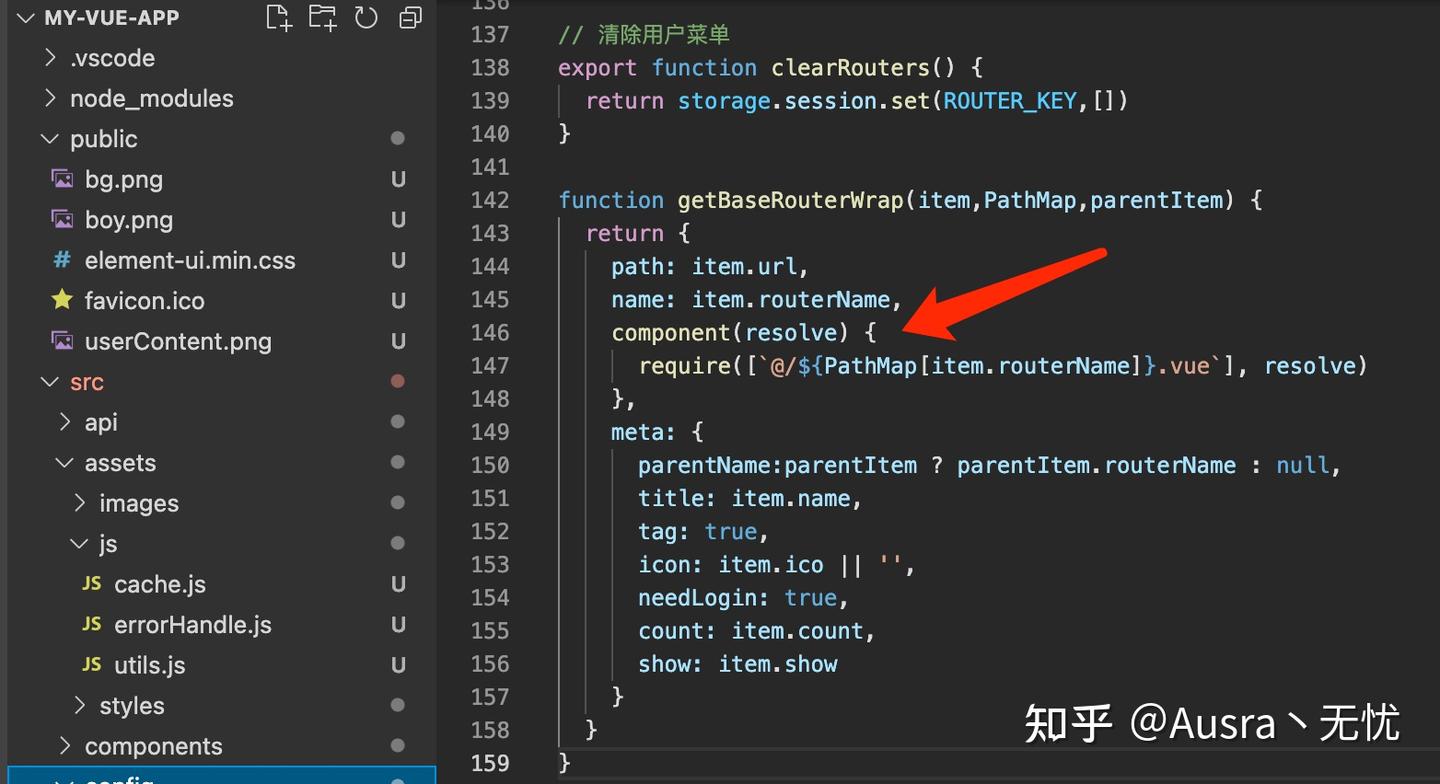Click the star icon next to favicon.ico
This screenshot has width=1440, height=784.
[61, 300]
